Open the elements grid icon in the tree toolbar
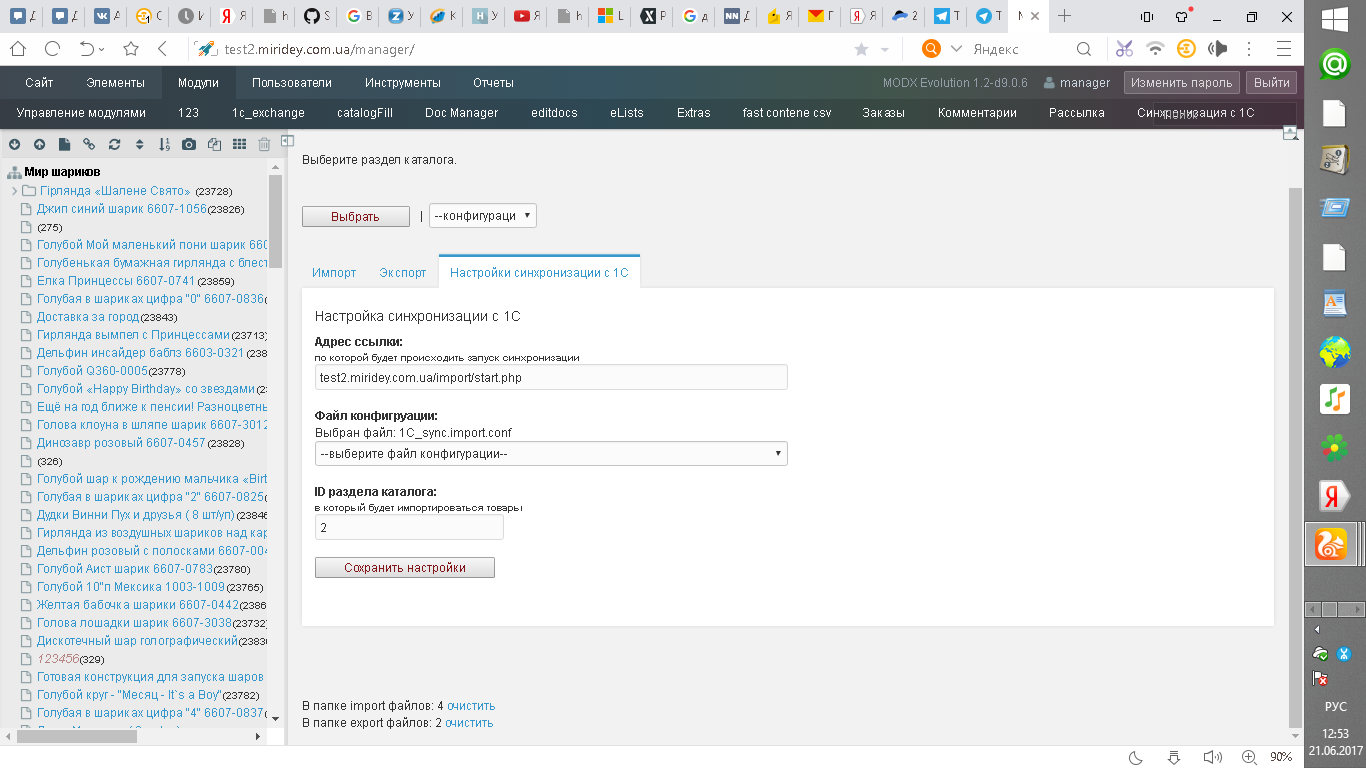This screenshot has height=768, width=1366. point(239,145)
